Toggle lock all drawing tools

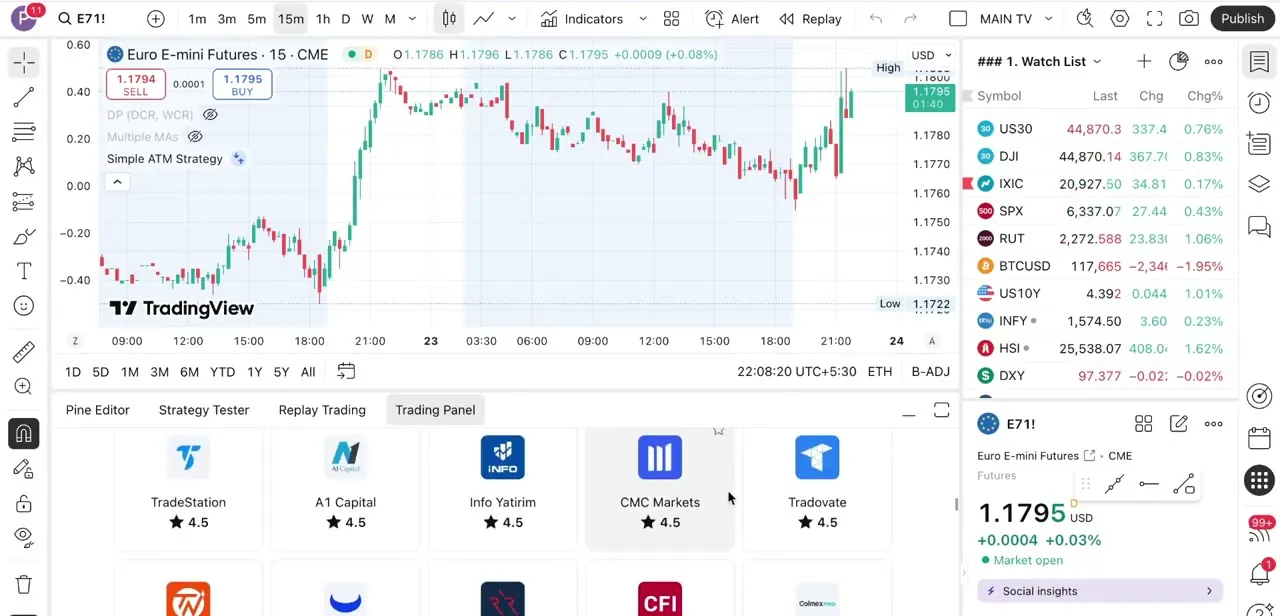24,503
